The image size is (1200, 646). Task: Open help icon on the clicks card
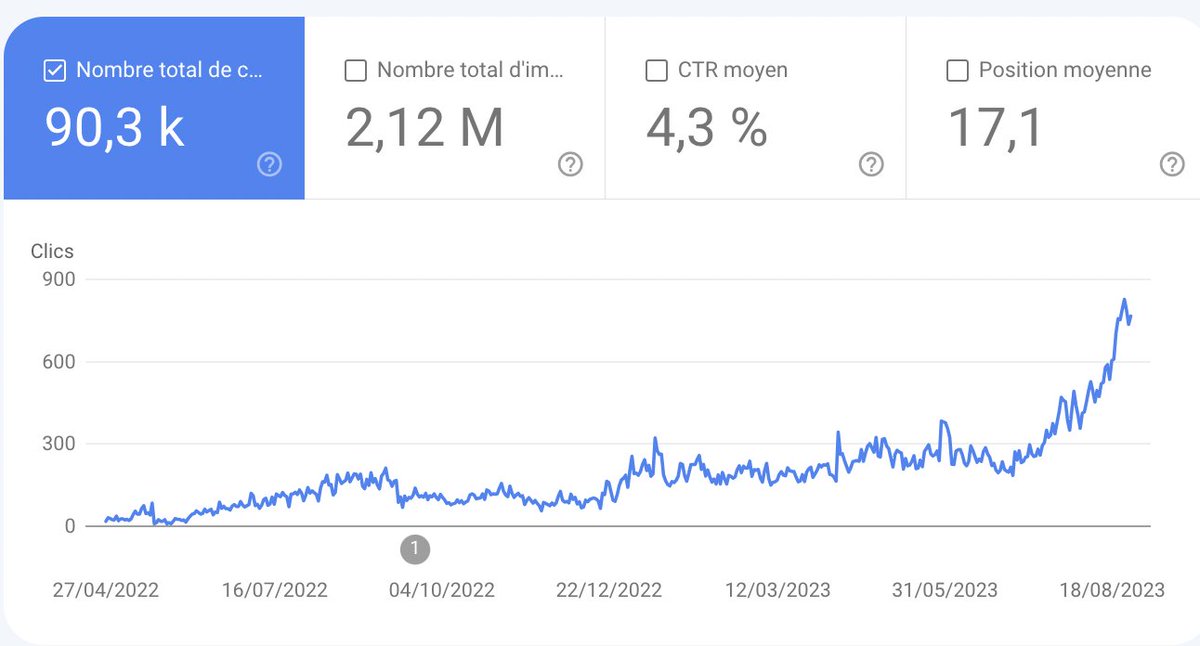coord(269,165)
